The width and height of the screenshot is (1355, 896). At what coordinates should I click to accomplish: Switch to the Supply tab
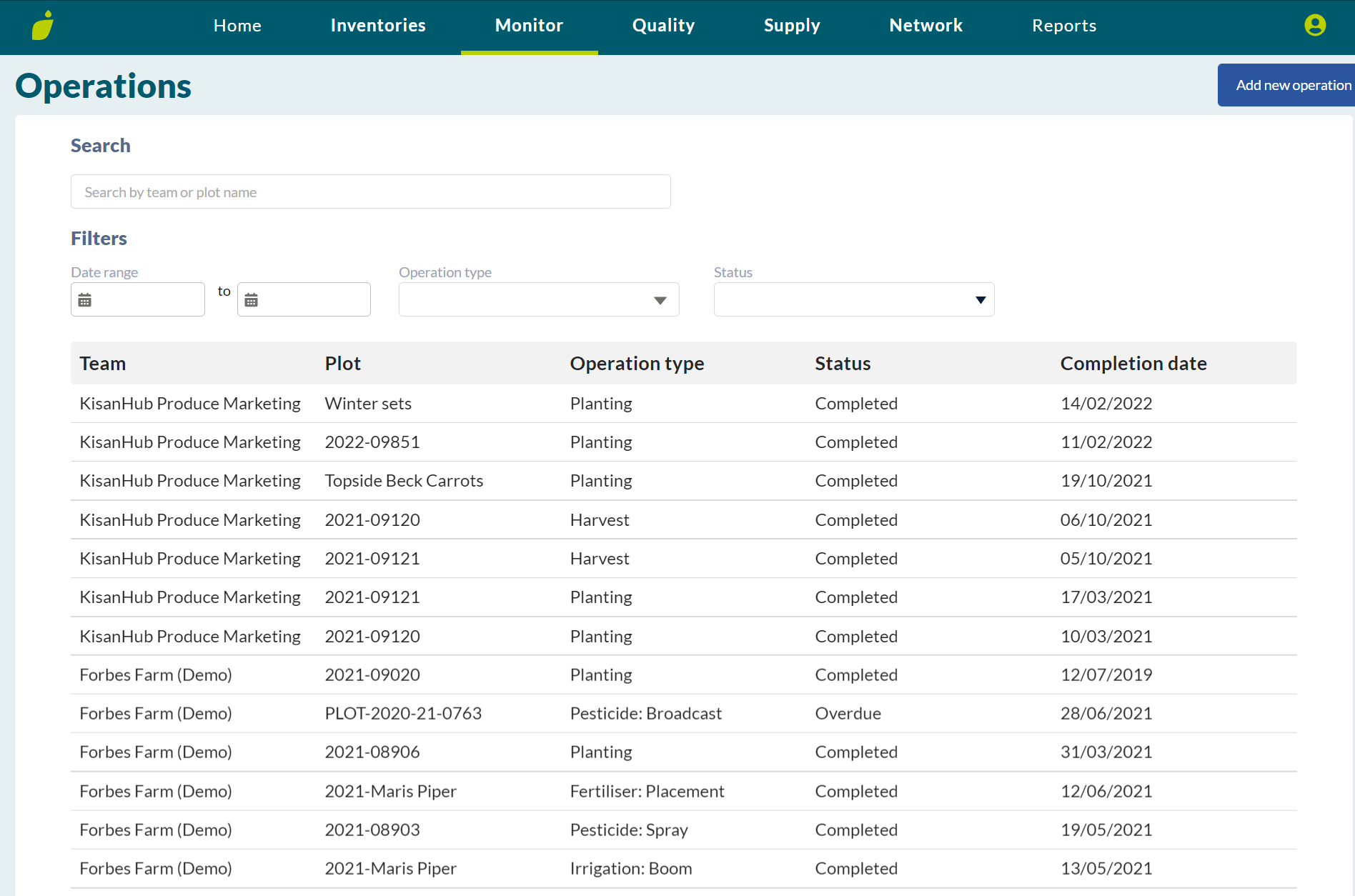tap(792, 26)
